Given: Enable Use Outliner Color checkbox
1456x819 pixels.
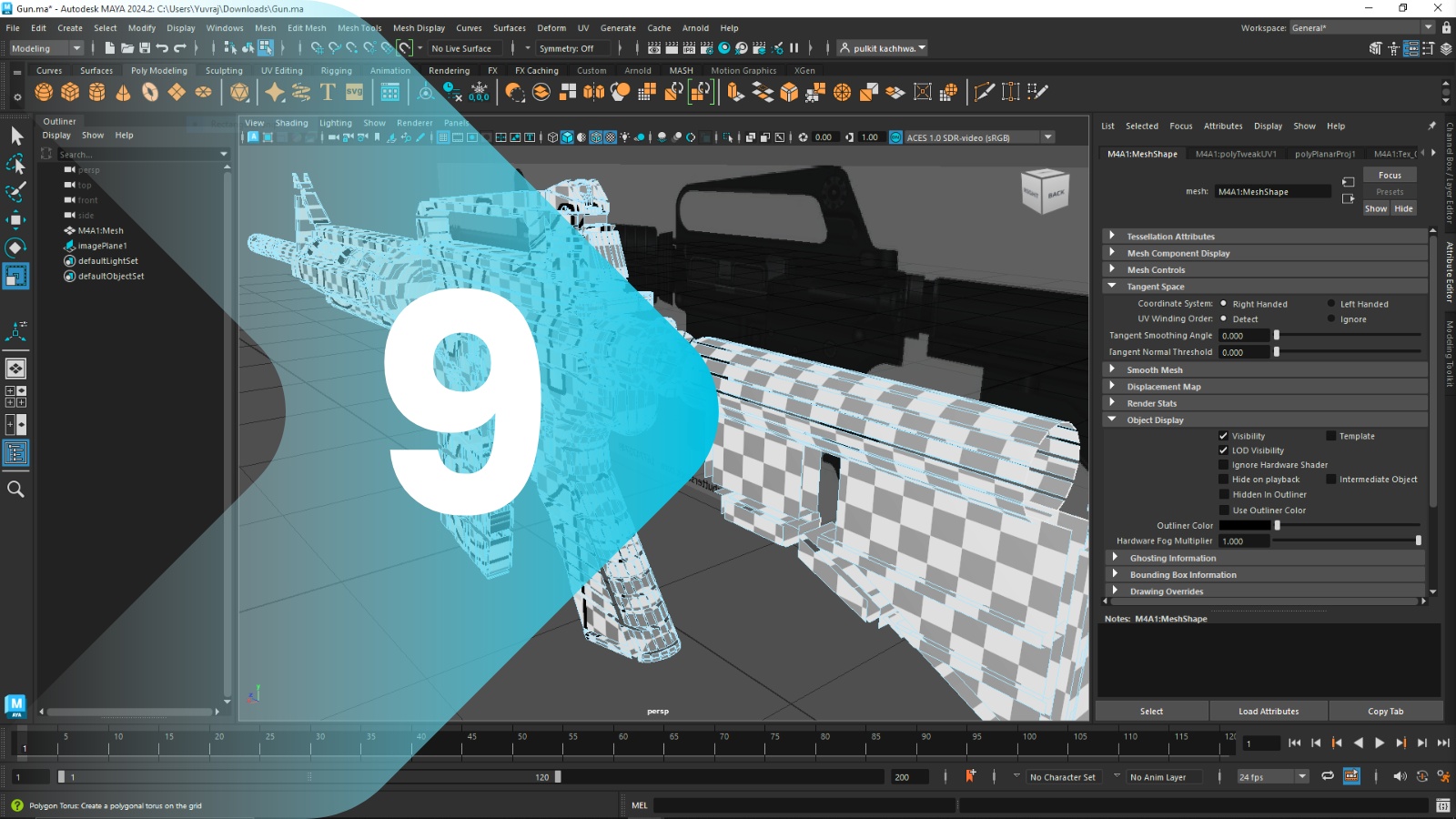Looking at the screenshot, I should (1224, 511).
